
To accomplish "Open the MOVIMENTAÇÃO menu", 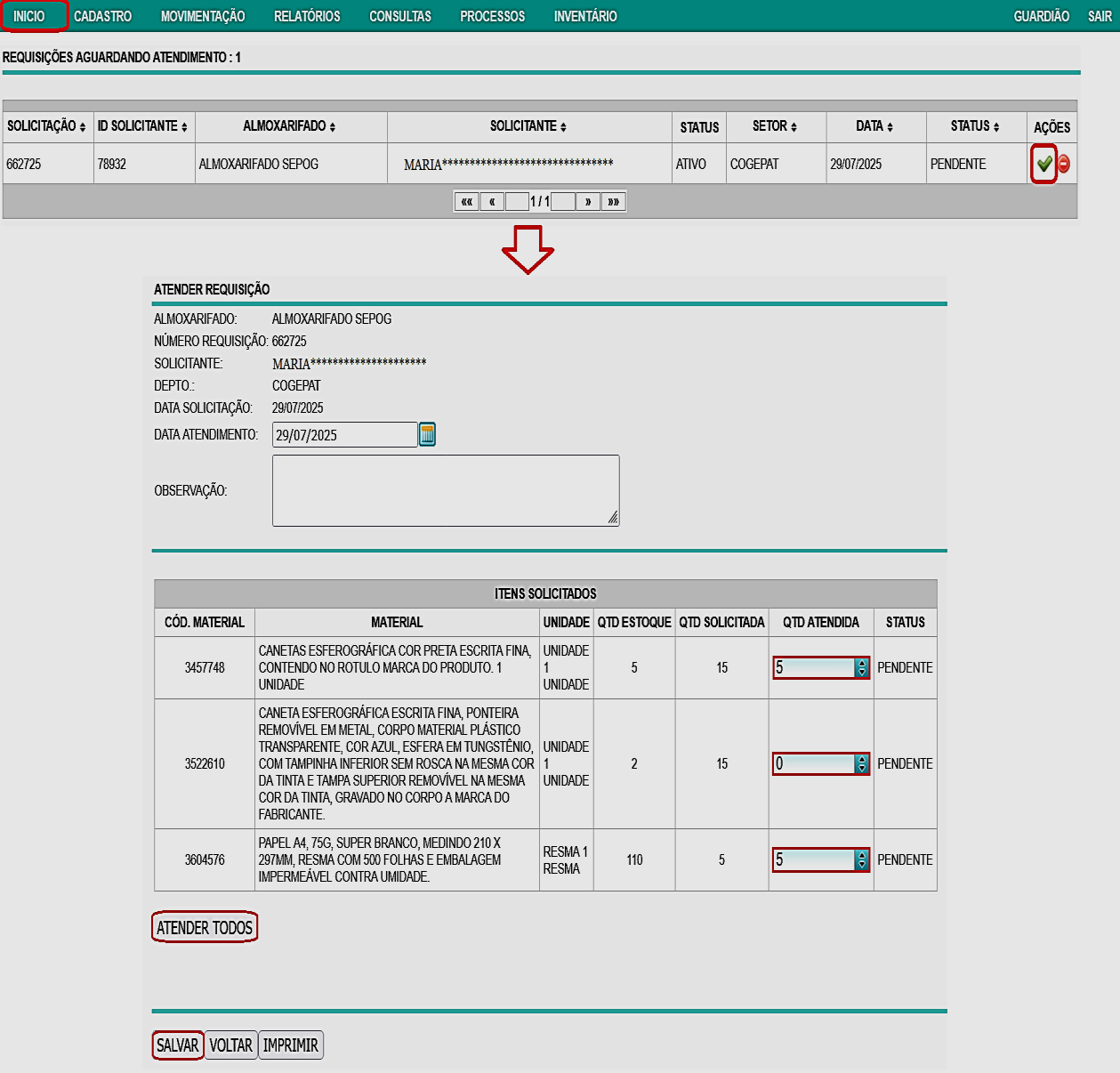I will point(203,16).
